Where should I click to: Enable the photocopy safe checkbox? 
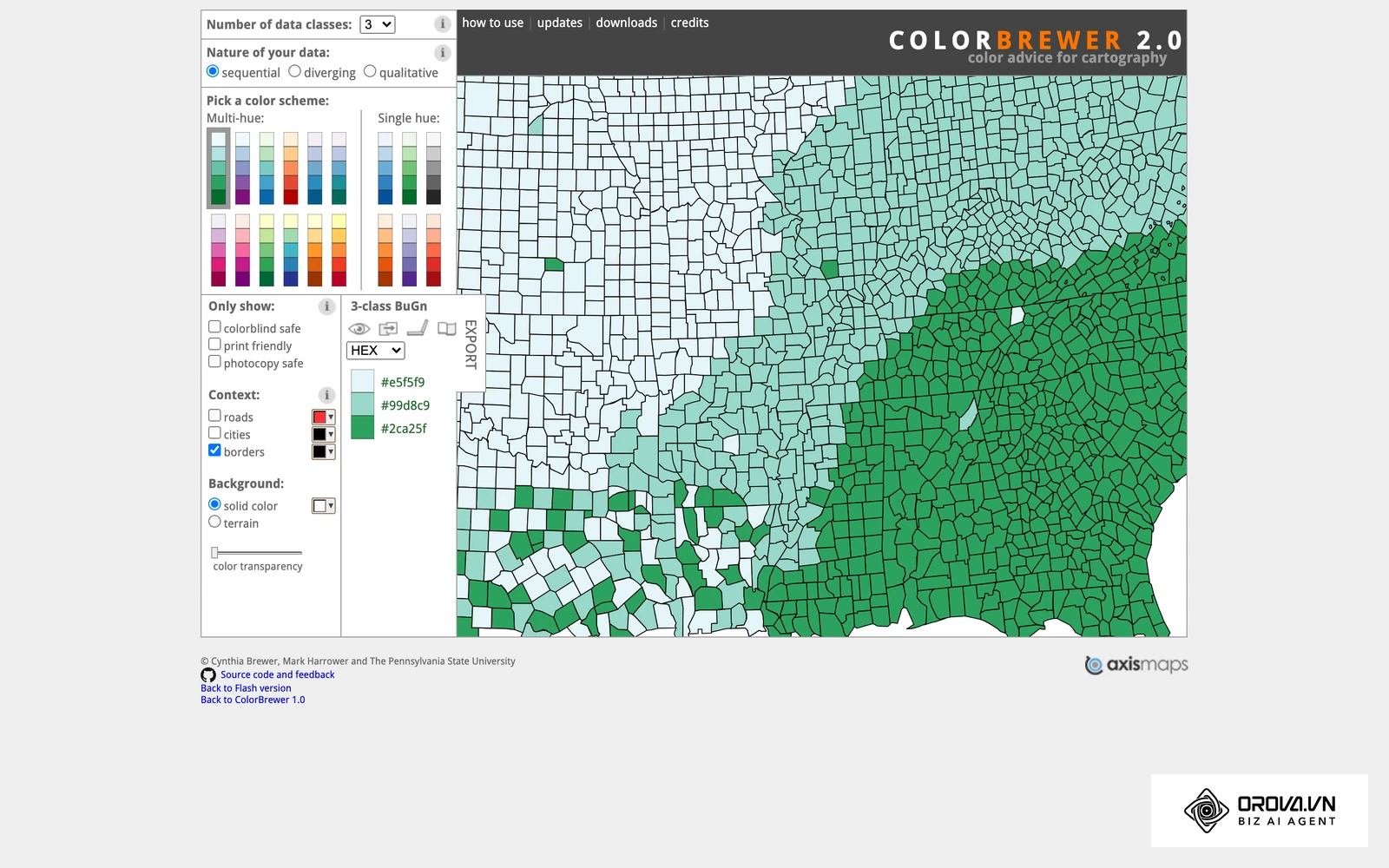214,362
